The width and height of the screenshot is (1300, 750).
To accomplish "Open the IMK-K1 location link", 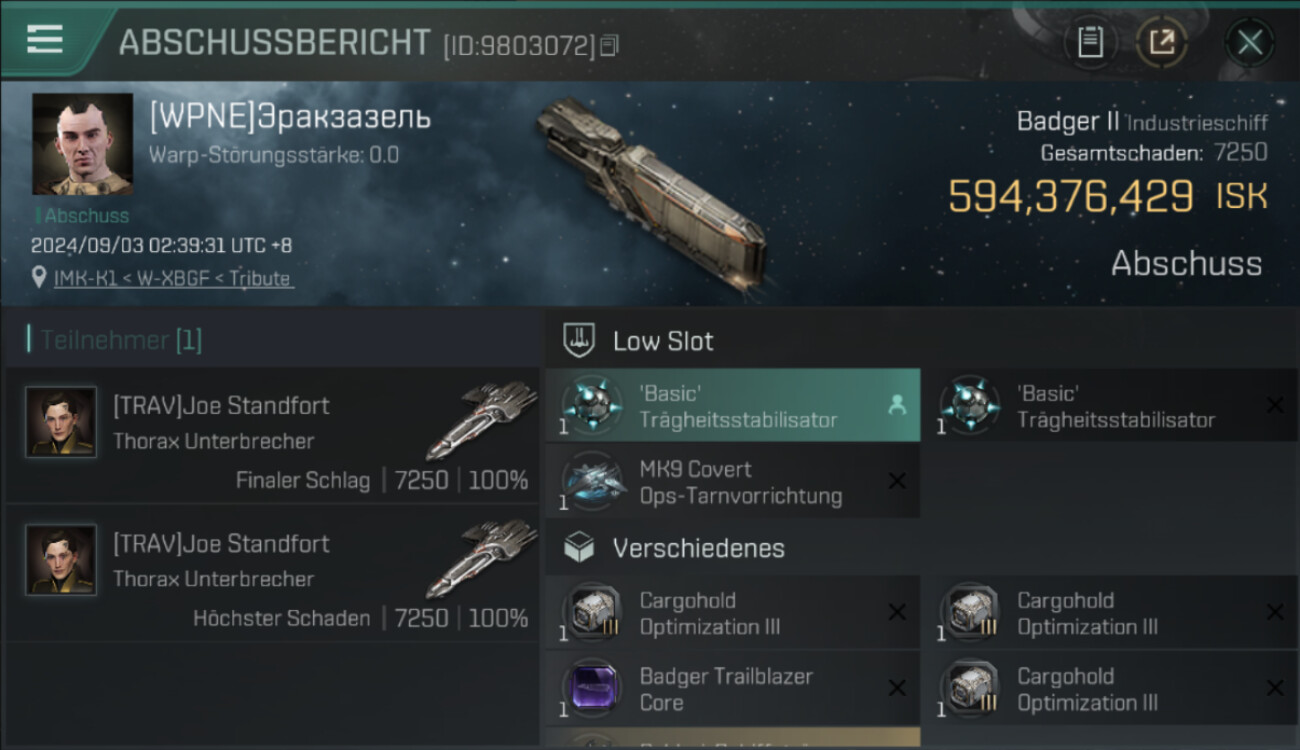I will point(173,278).
